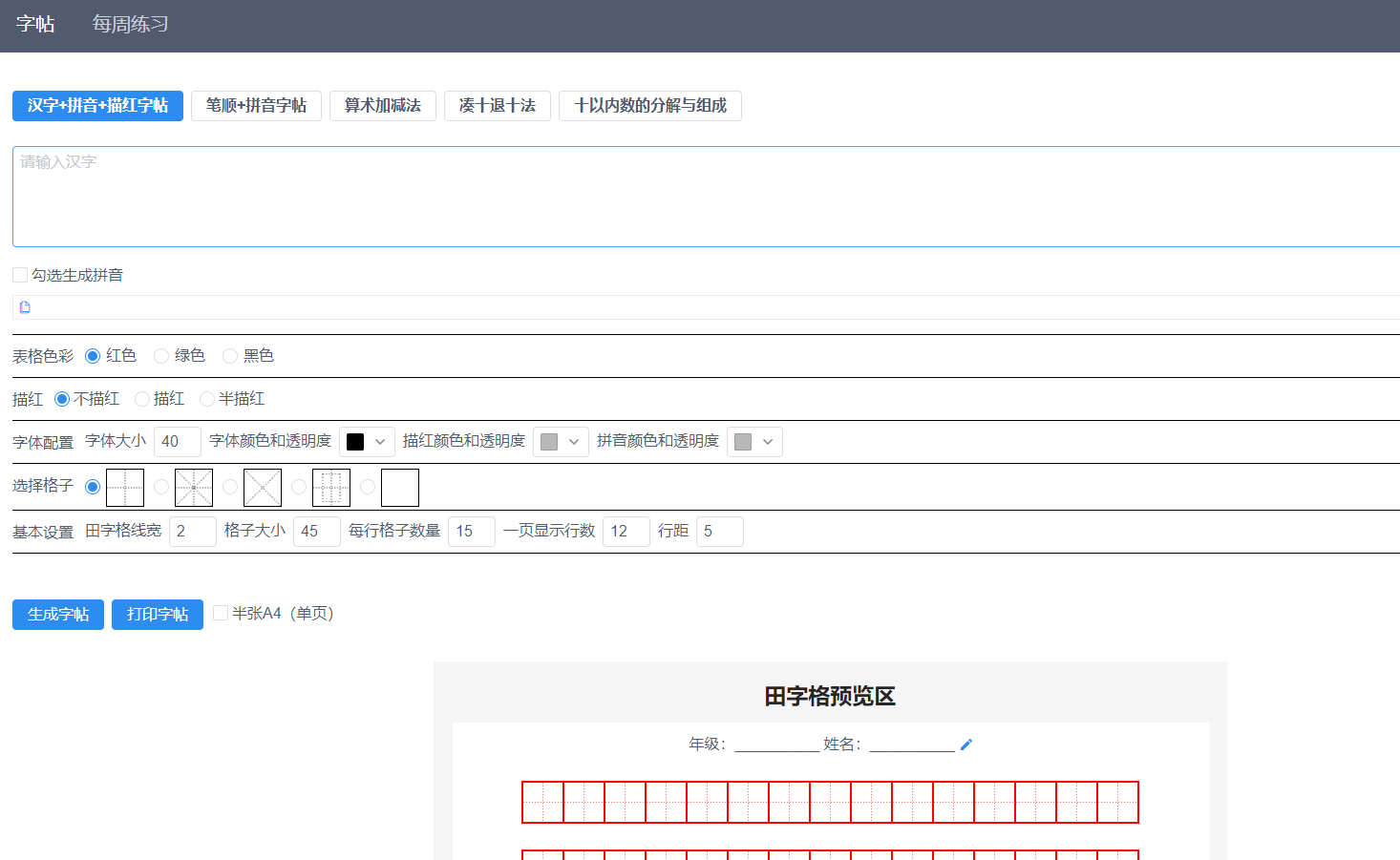
Task: Select the first grid style radio button
Action: click(93, 487)
